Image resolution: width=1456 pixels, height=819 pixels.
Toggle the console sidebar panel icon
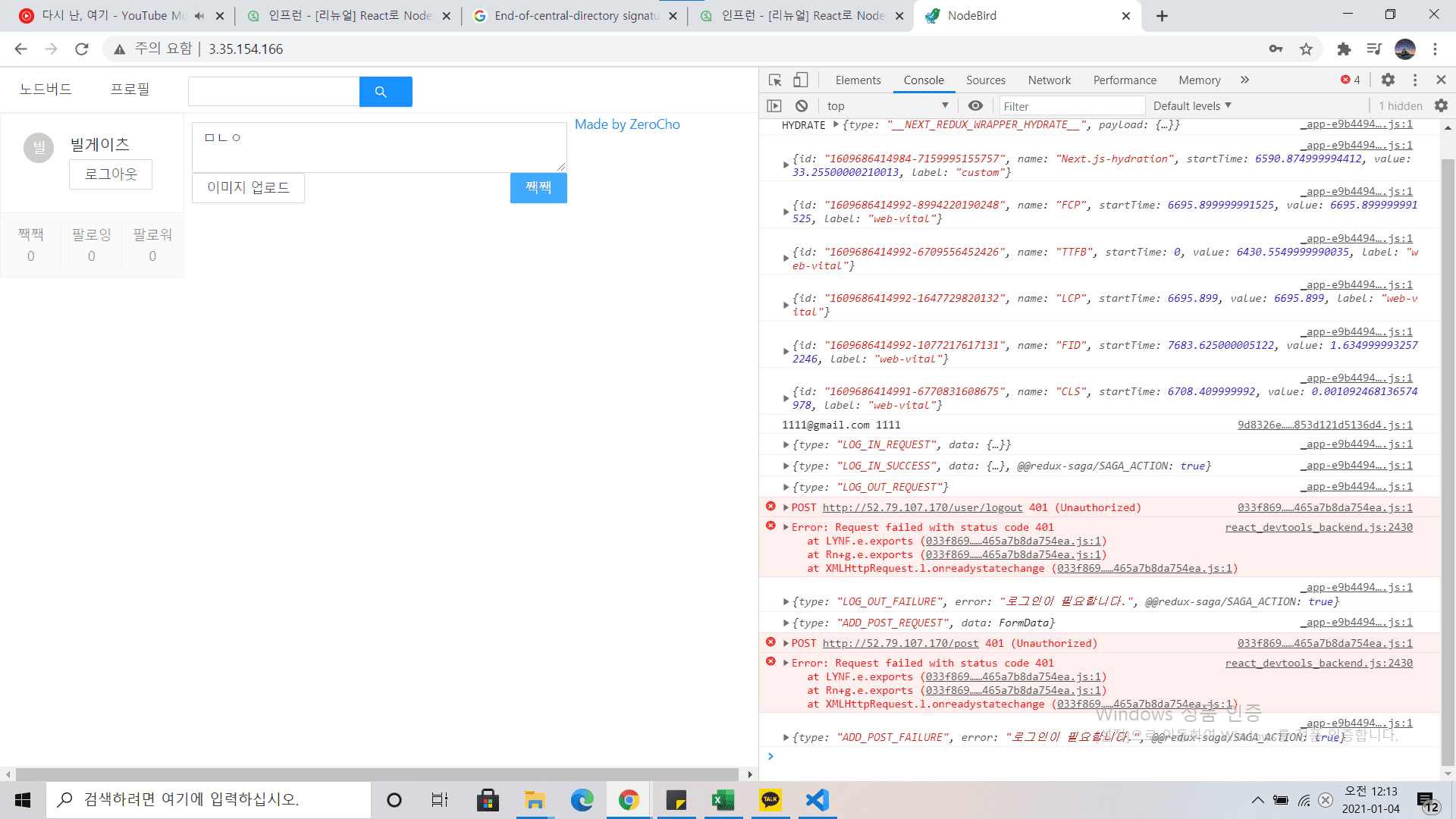pos(774,105)
